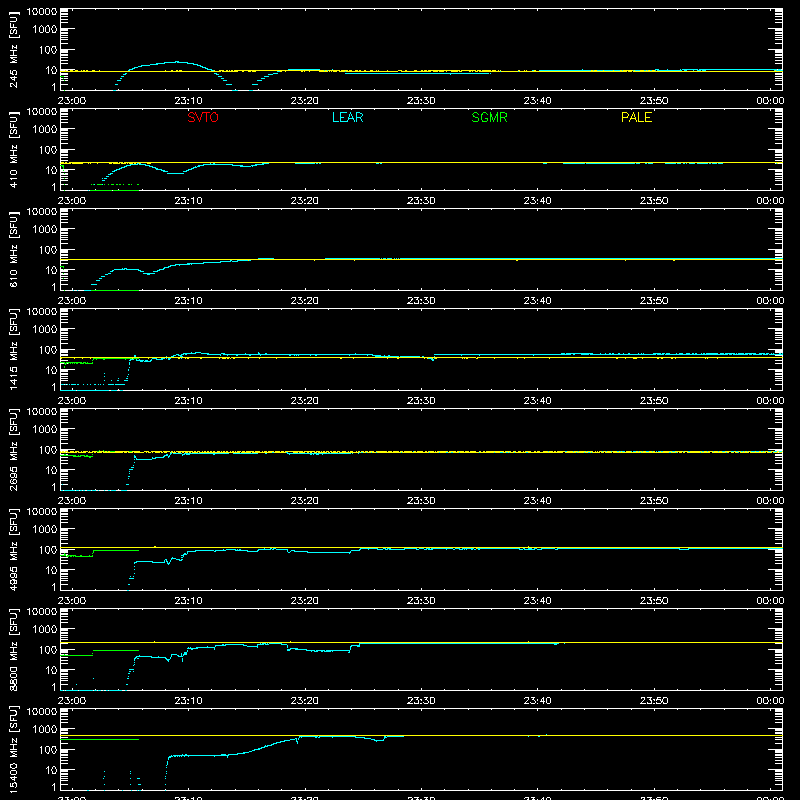This screenshot has height=800, width=800.
Task: Select the '15400 MHz [SFU]' axis title
Action: 14,749
